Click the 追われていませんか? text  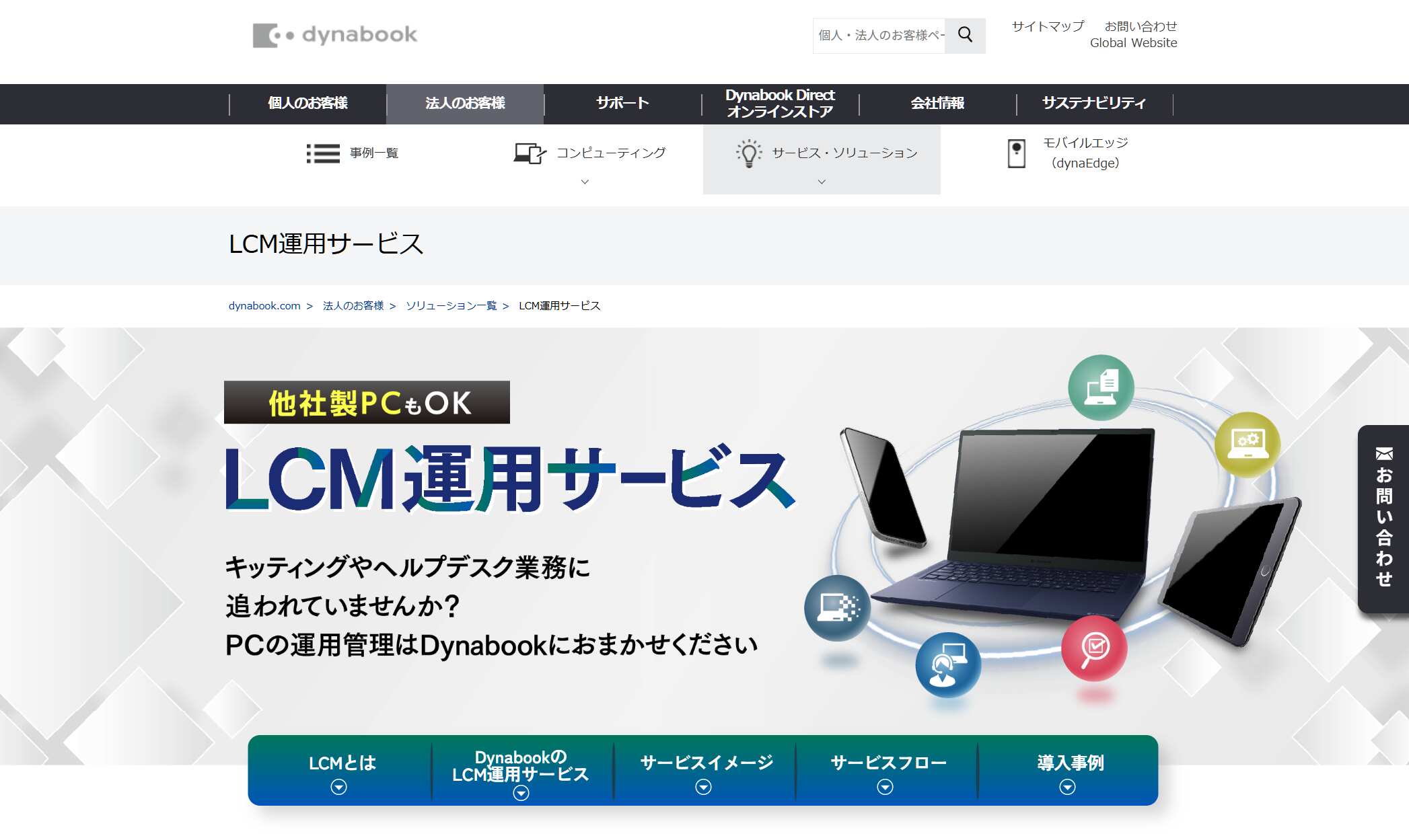(342, 605)
